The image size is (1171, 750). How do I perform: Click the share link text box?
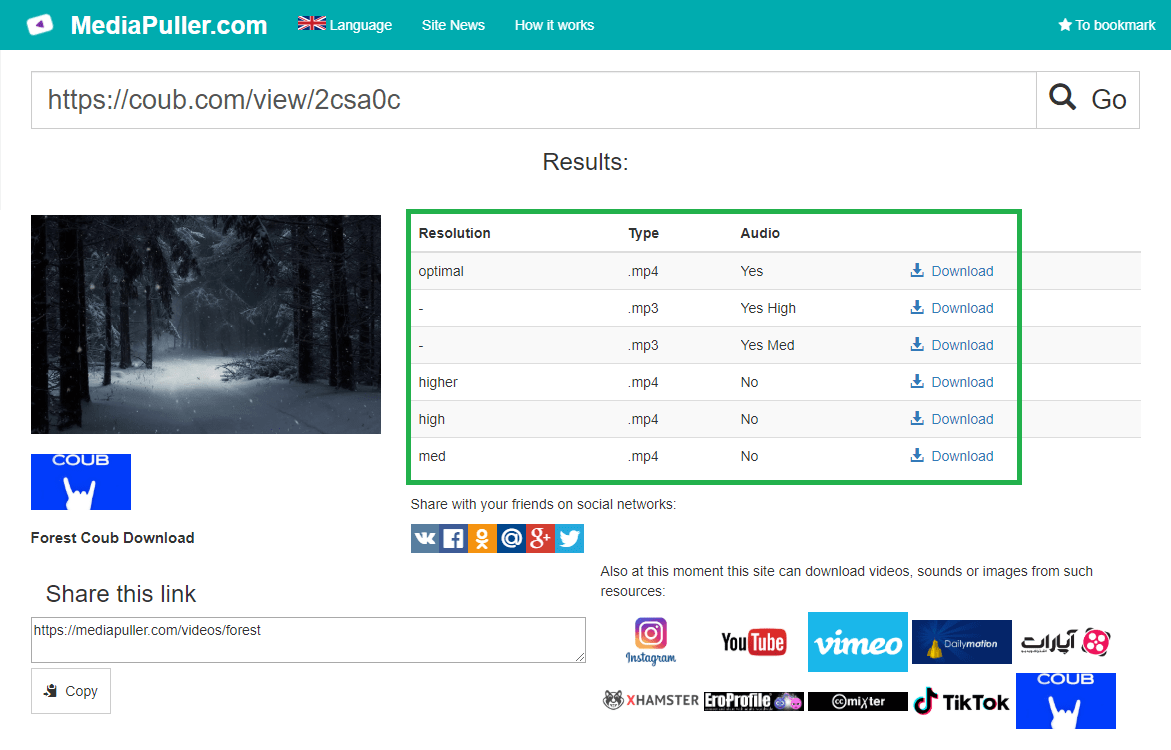click(308, 639)
